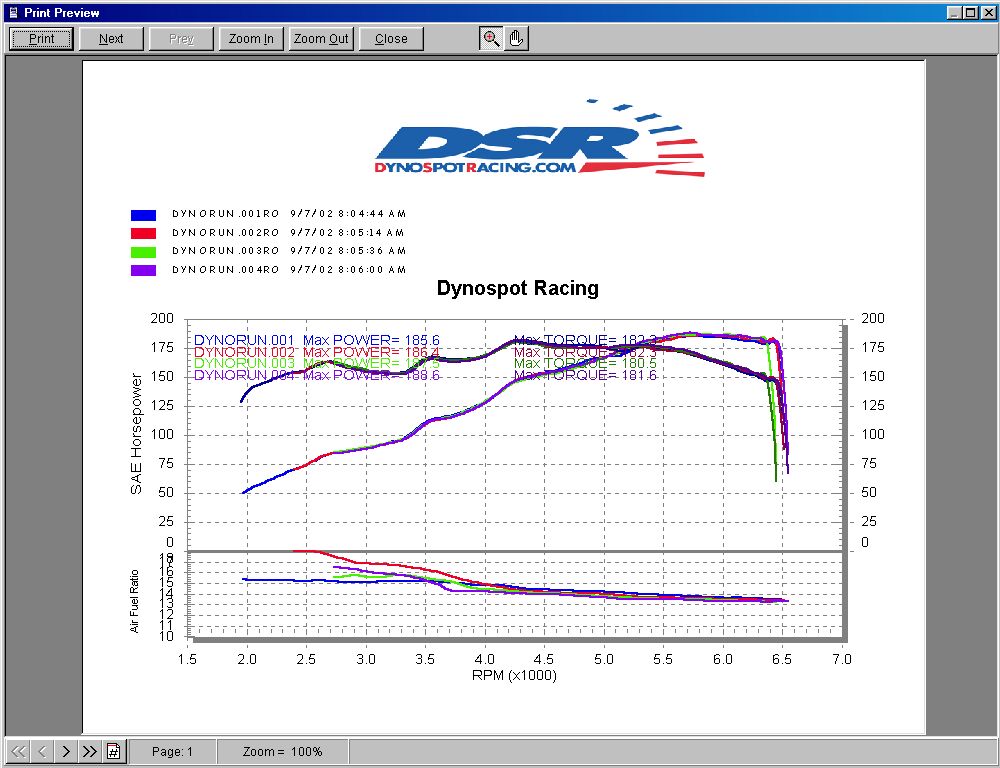Activate the hand pan tool

tap(516, 39)
